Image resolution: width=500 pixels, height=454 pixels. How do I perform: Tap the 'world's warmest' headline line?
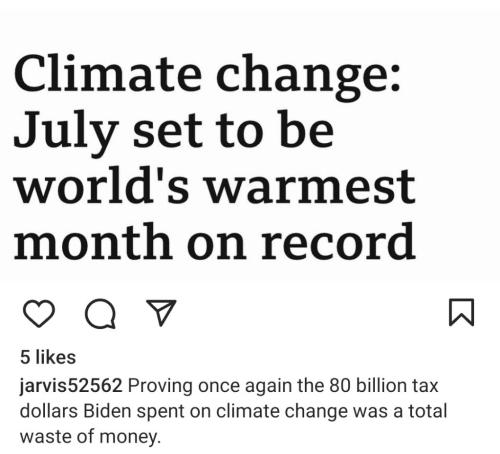point(215,186)
